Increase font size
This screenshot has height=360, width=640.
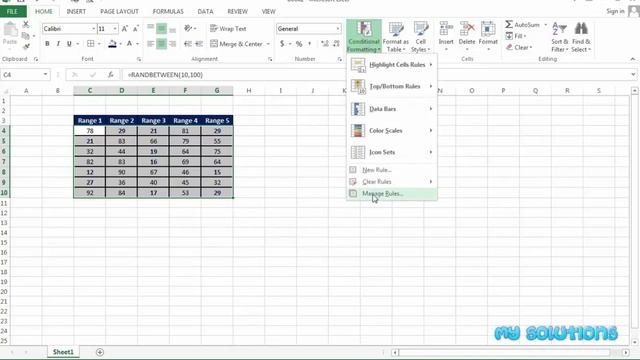[x=125, y=29]
